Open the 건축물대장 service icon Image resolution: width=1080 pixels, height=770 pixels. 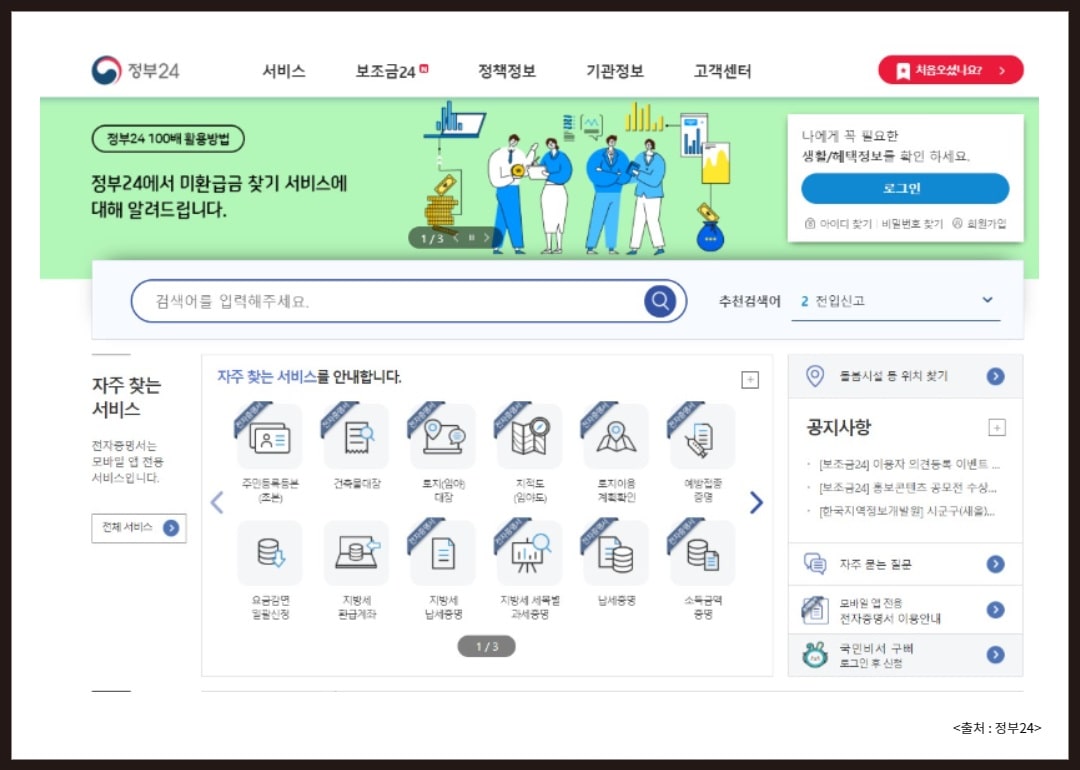[357, 437]
